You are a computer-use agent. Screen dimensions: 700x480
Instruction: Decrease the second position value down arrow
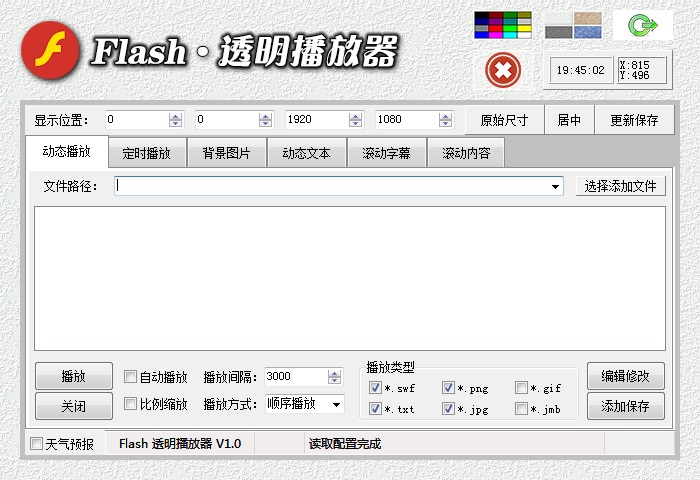pyautogui.click(x=266, y=123)
